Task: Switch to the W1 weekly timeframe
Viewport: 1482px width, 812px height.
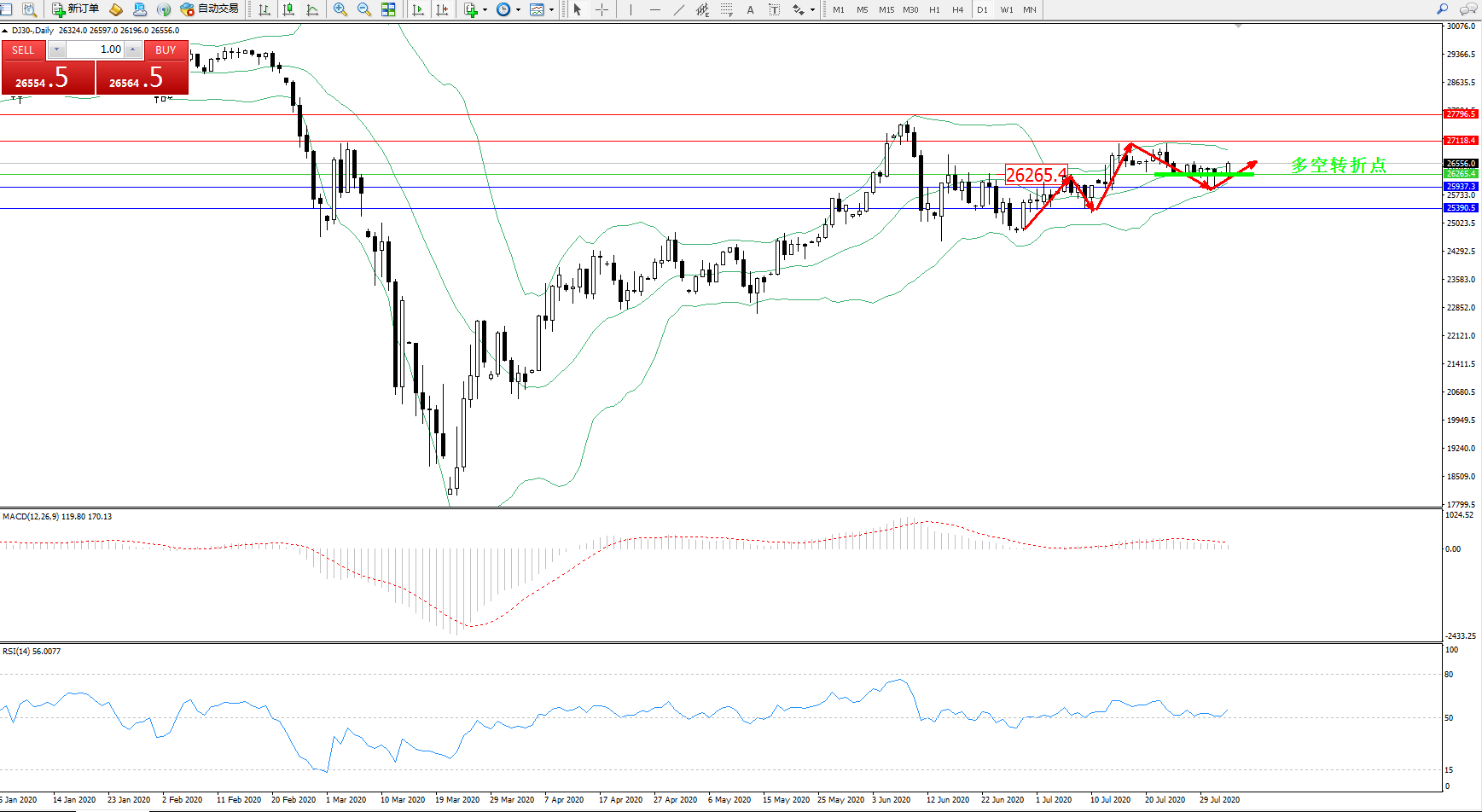Action: pyautogui.click(x=1007, y=9)
